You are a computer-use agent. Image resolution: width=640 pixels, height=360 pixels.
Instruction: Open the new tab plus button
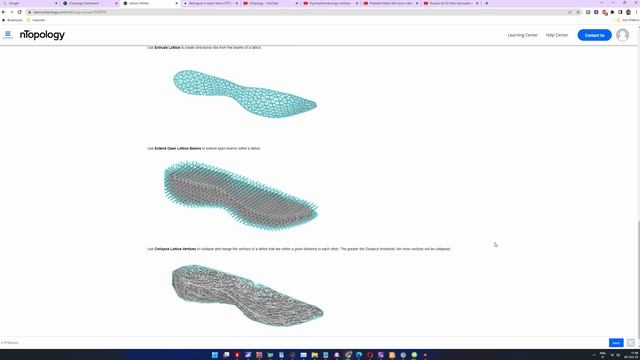487,3
